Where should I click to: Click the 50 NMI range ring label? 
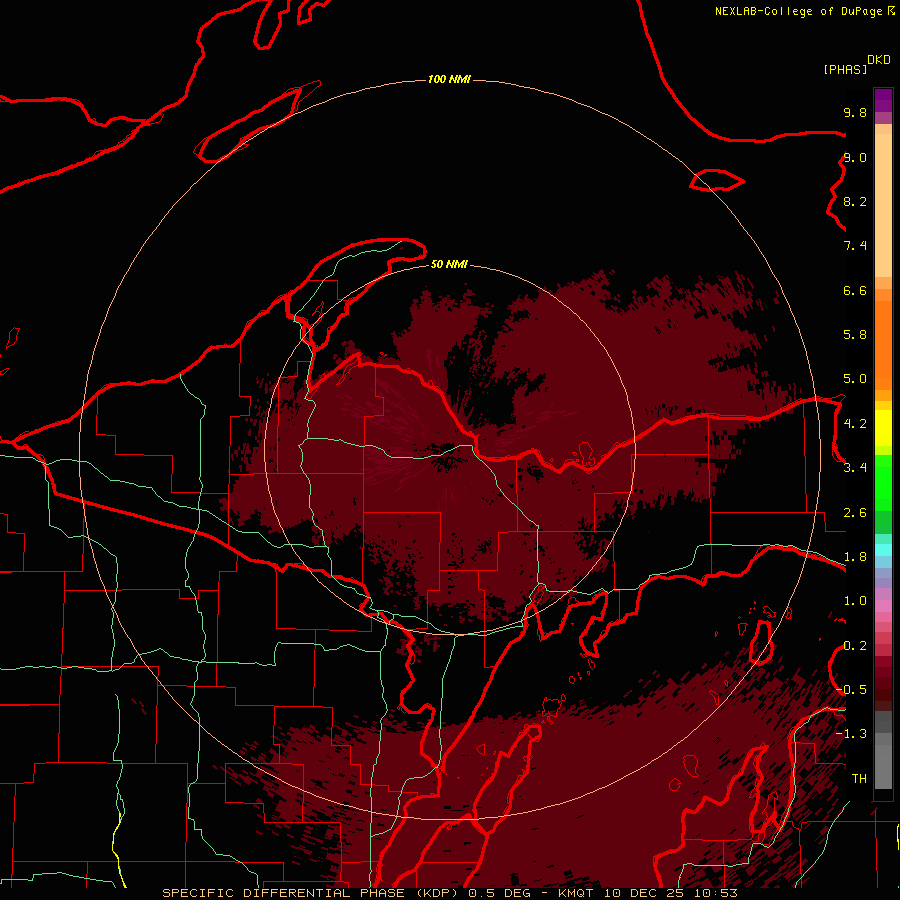(449, 264)
